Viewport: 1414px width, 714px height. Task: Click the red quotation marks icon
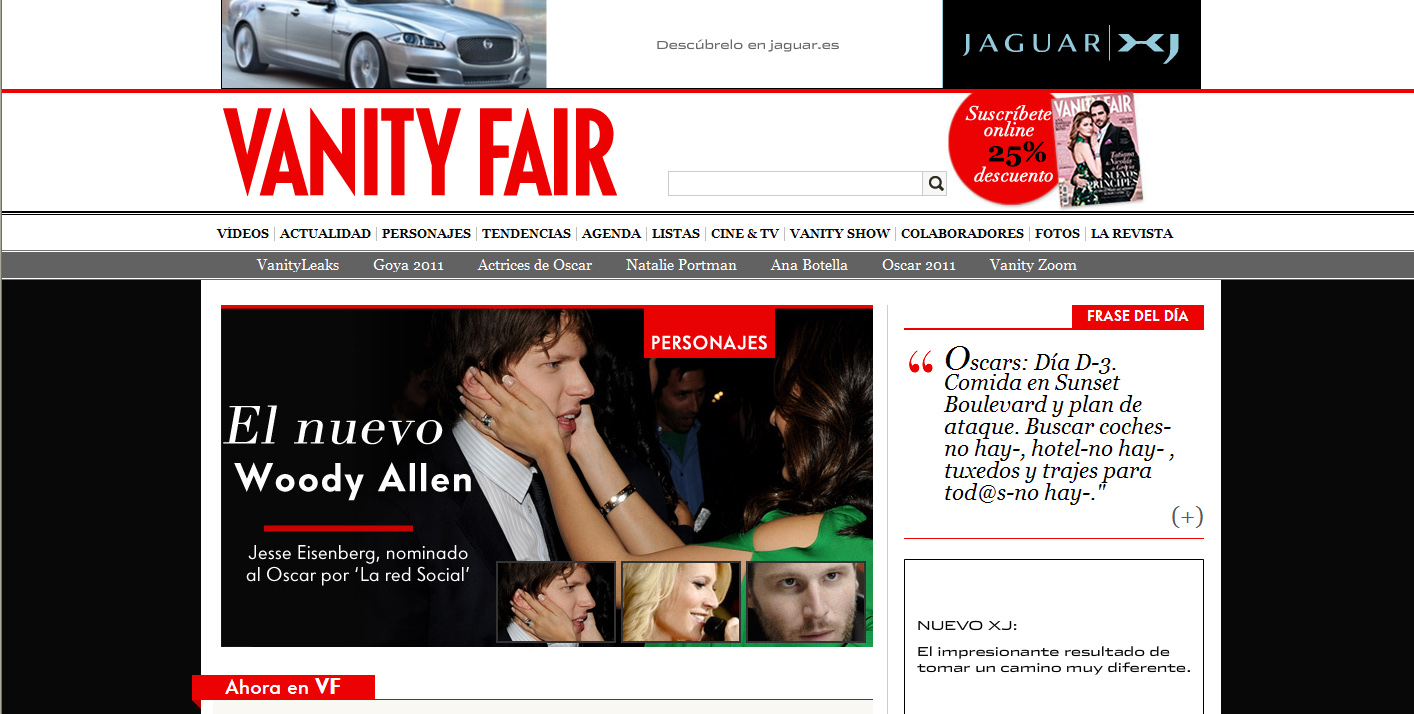tap(920, 363)
